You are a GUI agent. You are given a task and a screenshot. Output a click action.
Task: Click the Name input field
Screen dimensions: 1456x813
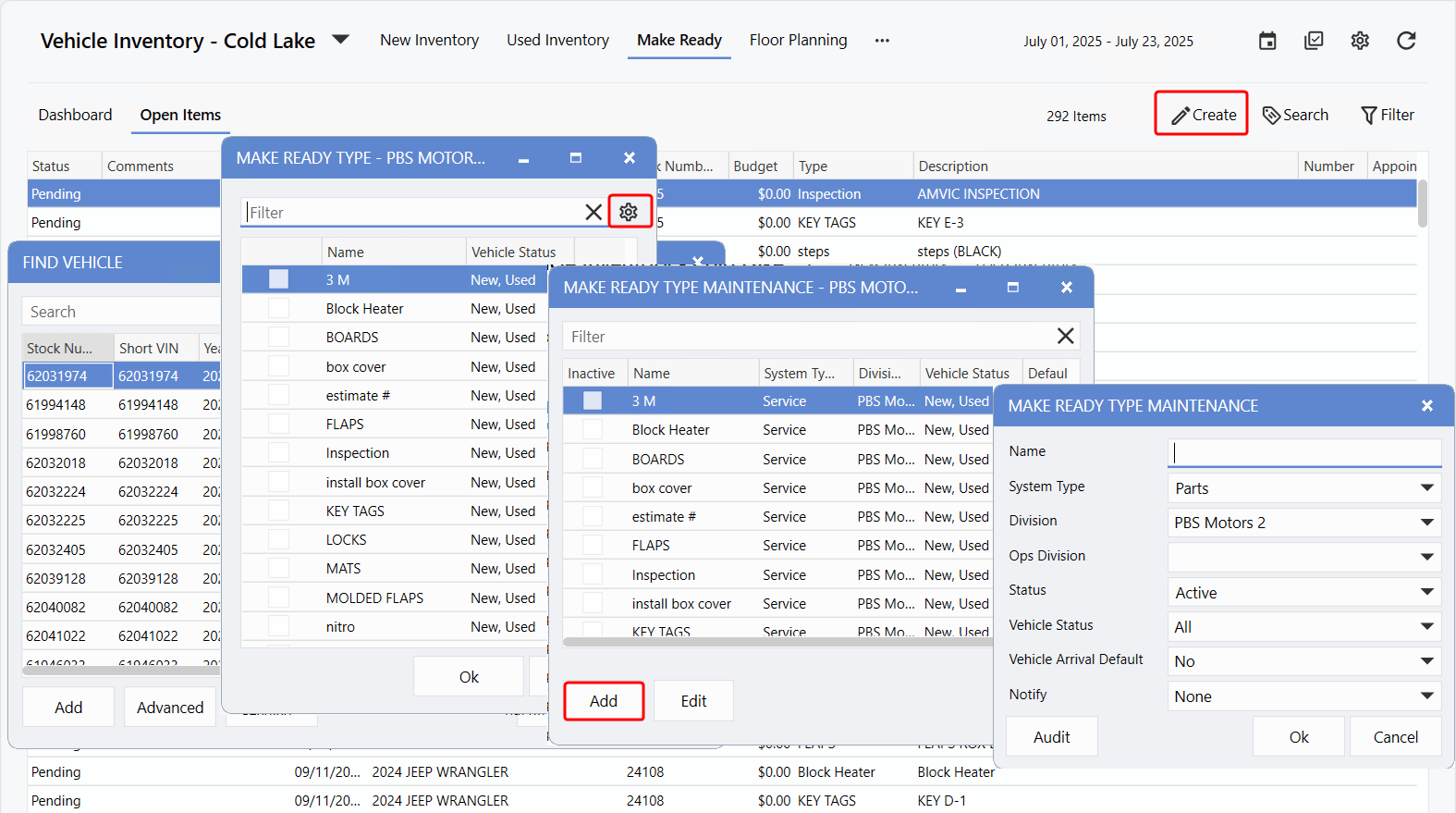tap(1303, 452)
